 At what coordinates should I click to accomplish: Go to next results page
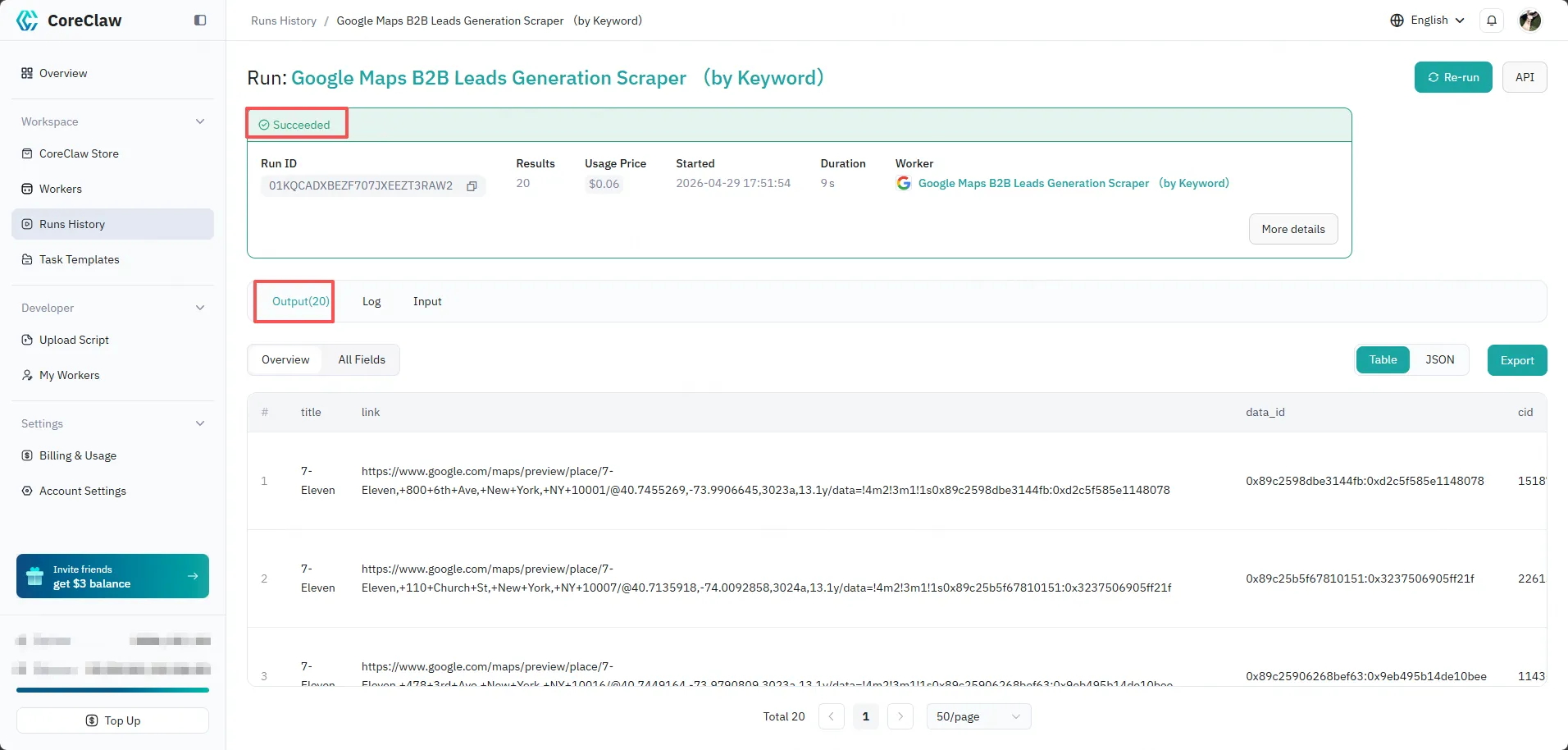point(900,716)
